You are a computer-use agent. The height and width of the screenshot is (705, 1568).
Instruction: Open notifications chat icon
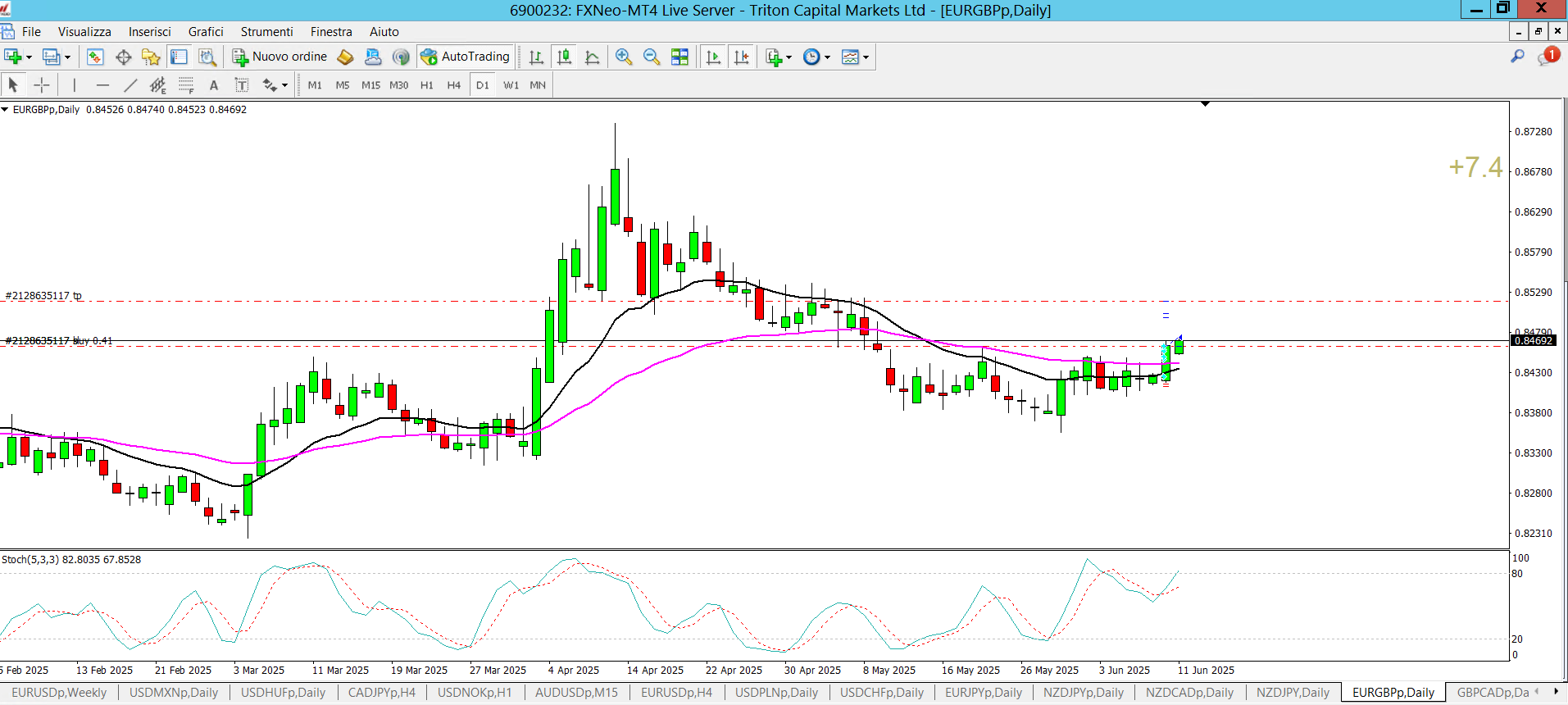pos(1548,57)
